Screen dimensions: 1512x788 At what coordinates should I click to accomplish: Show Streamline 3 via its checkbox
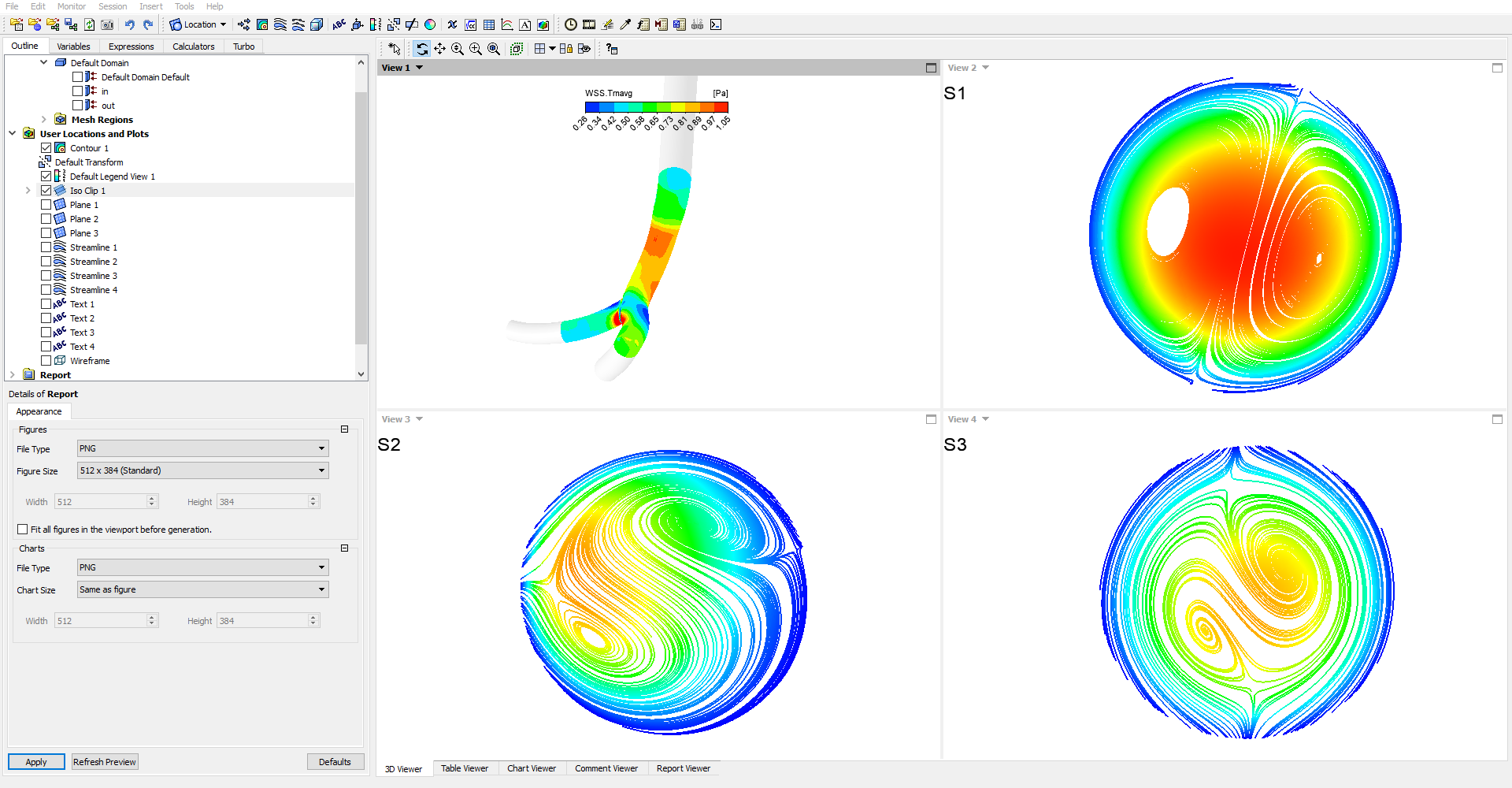(x=46, y=276)
